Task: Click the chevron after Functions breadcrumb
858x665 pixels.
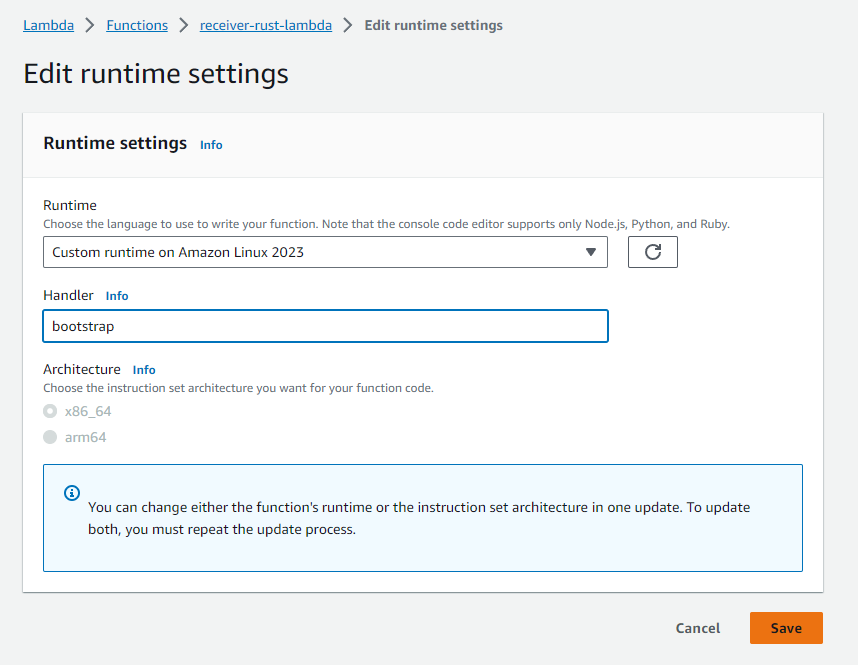Action: (184, 25)
